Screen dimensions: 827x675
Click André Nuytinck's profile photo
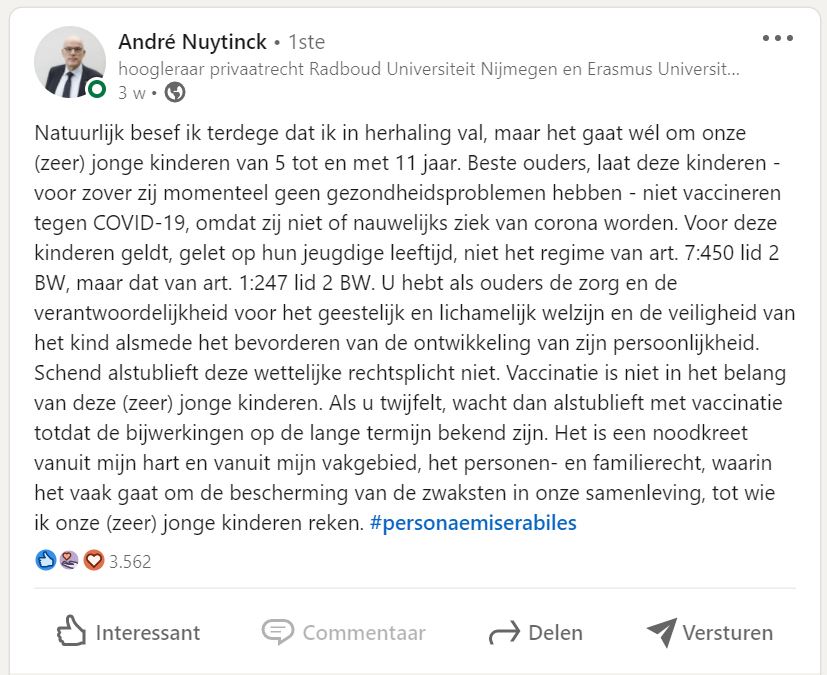[70, 62]
